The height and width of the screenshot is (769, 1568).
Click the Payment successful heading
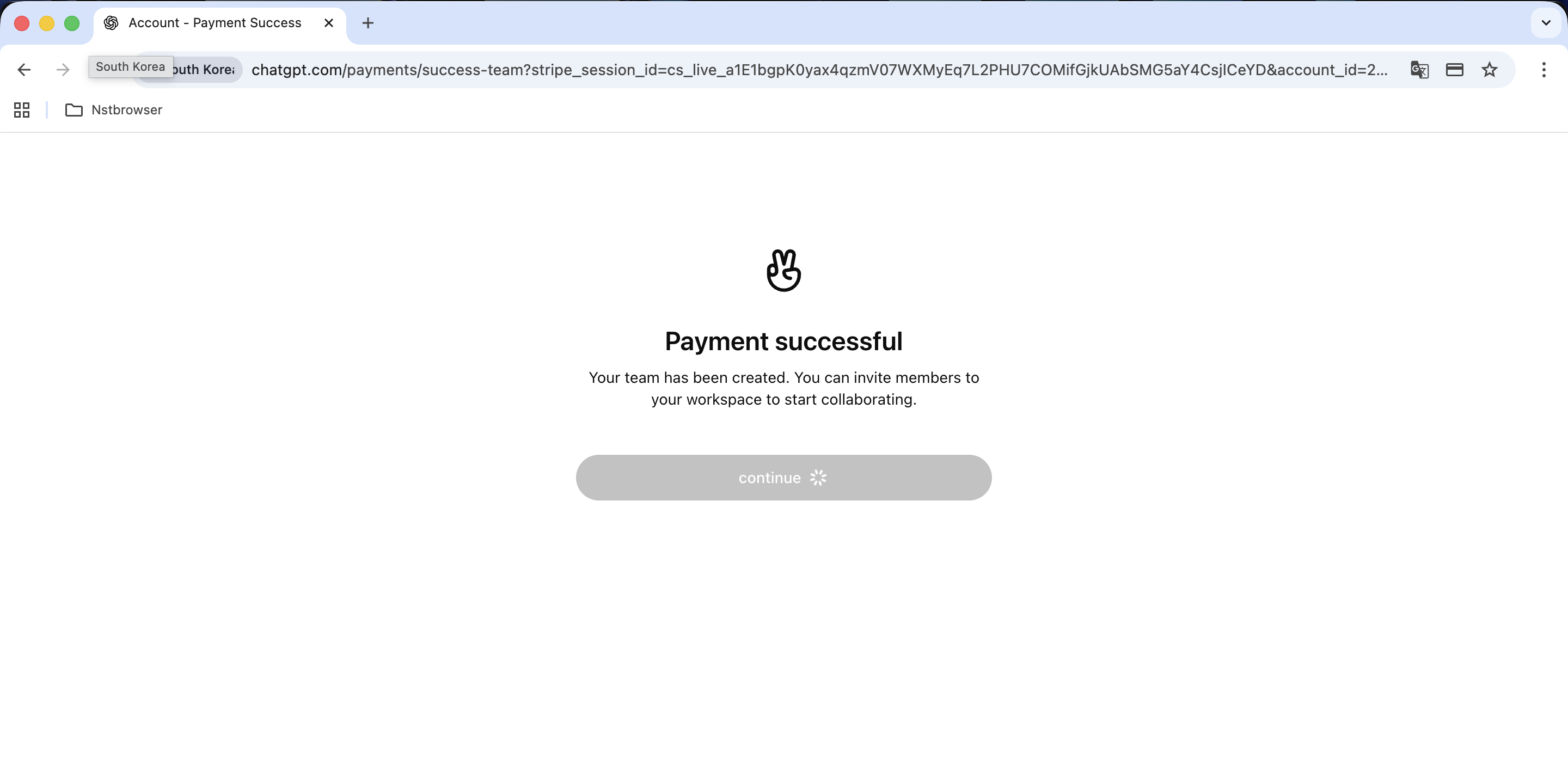point(783,341)
